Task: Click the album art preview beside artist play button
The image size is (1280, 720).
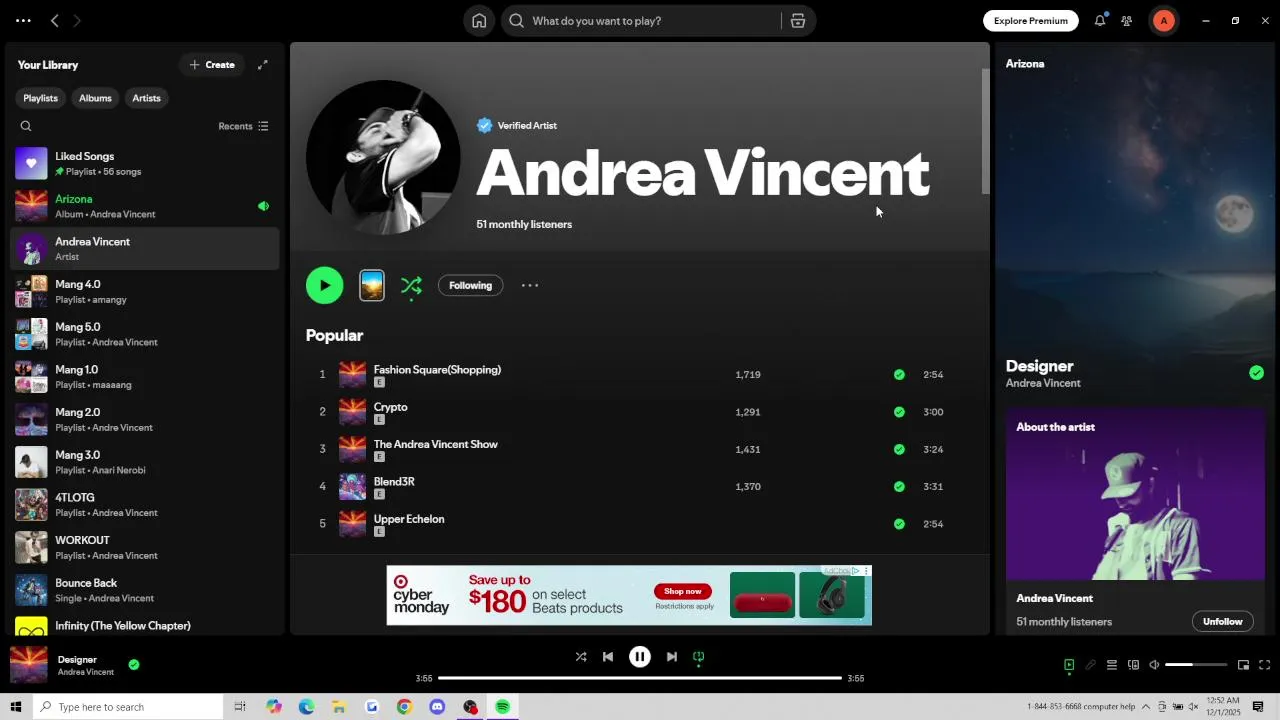Action: click(x=372, y=285)
